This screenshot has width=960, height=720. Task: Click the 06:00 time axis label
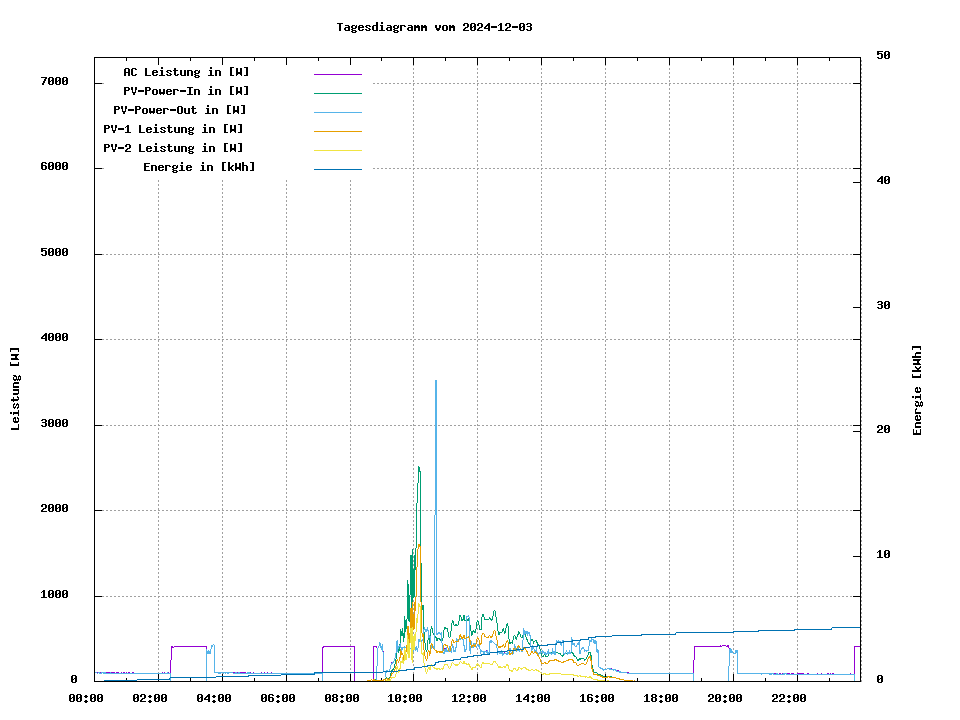coord(278,698)
